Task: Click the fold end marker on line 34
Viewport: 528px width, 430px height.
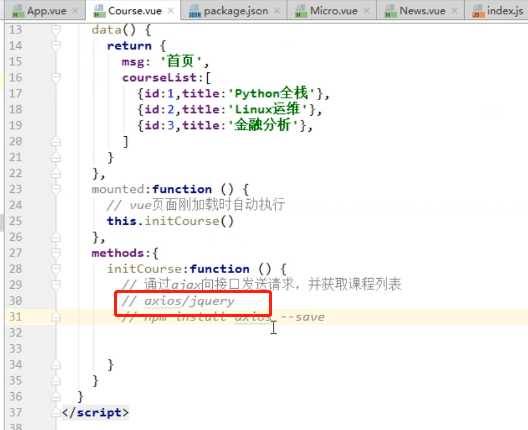Action: coord(56,365)
